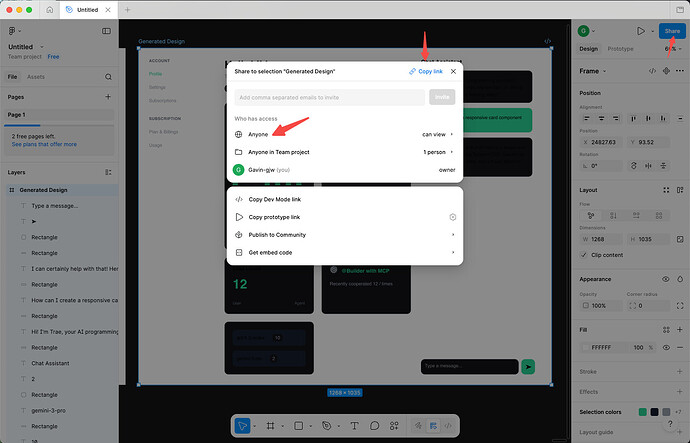
Task: Click the search icon in File panel
Action: [x=108, y=76]
